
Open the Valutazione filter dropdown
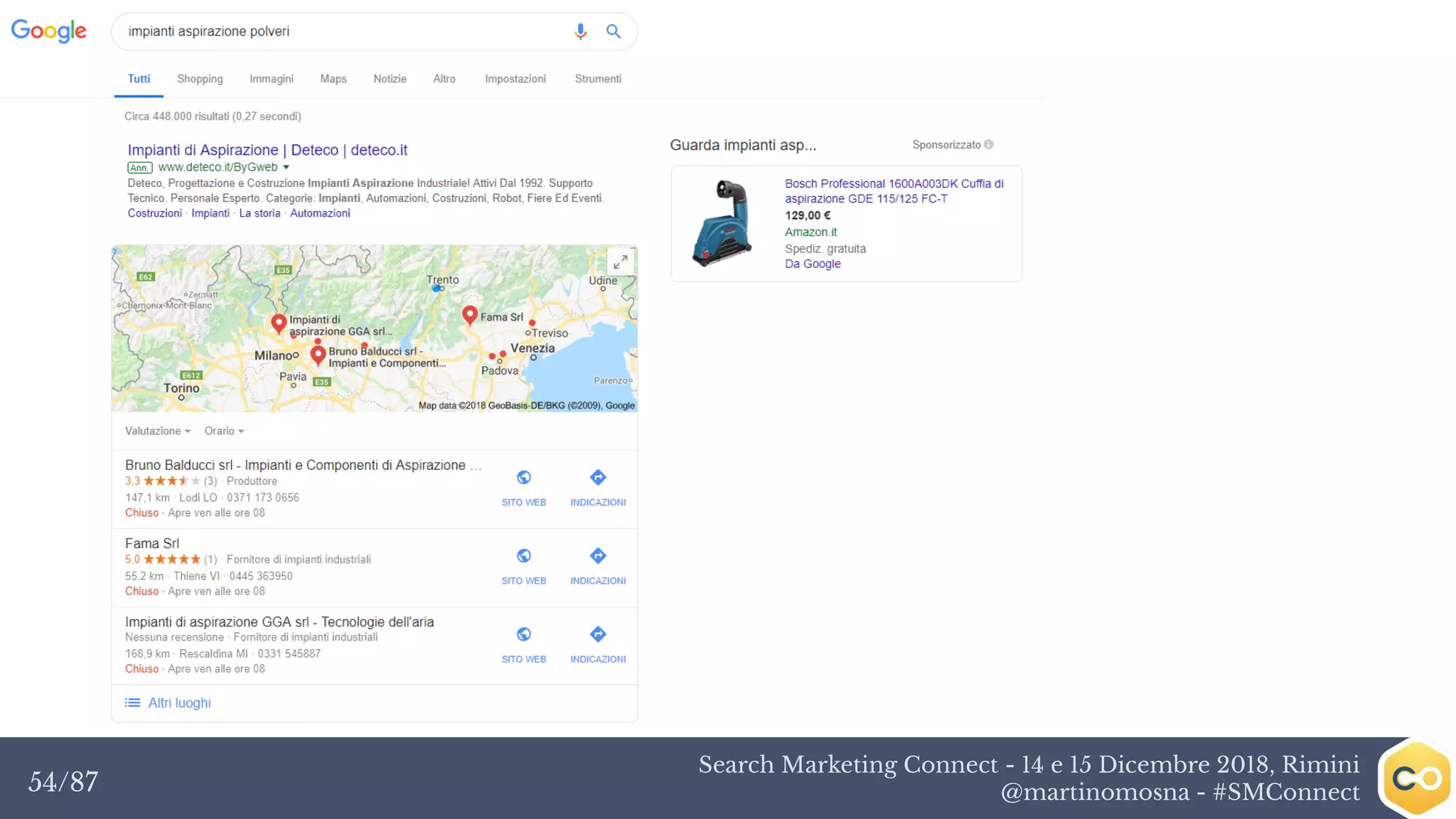click(x=158, y=431)
